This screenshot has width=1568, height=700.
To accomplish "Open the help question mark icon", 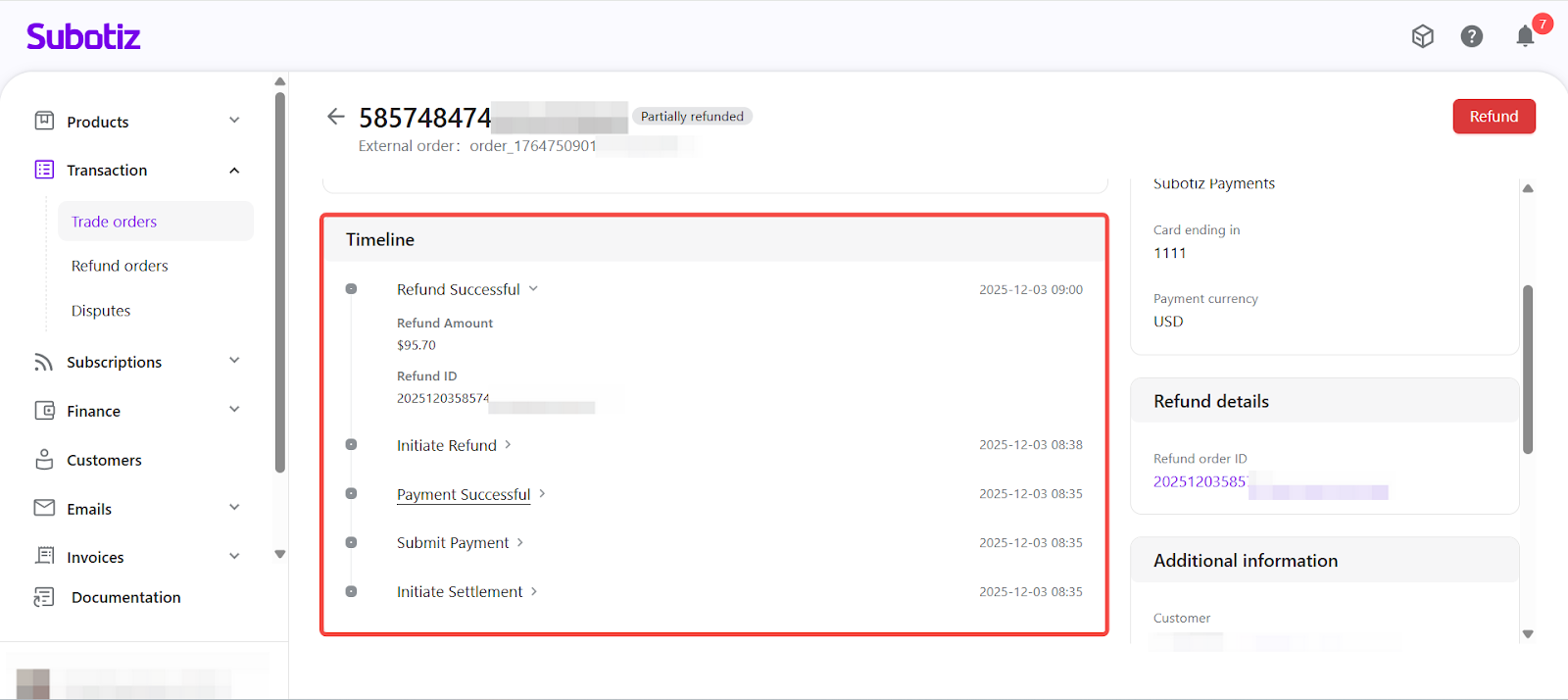I will coord(1471,36).
